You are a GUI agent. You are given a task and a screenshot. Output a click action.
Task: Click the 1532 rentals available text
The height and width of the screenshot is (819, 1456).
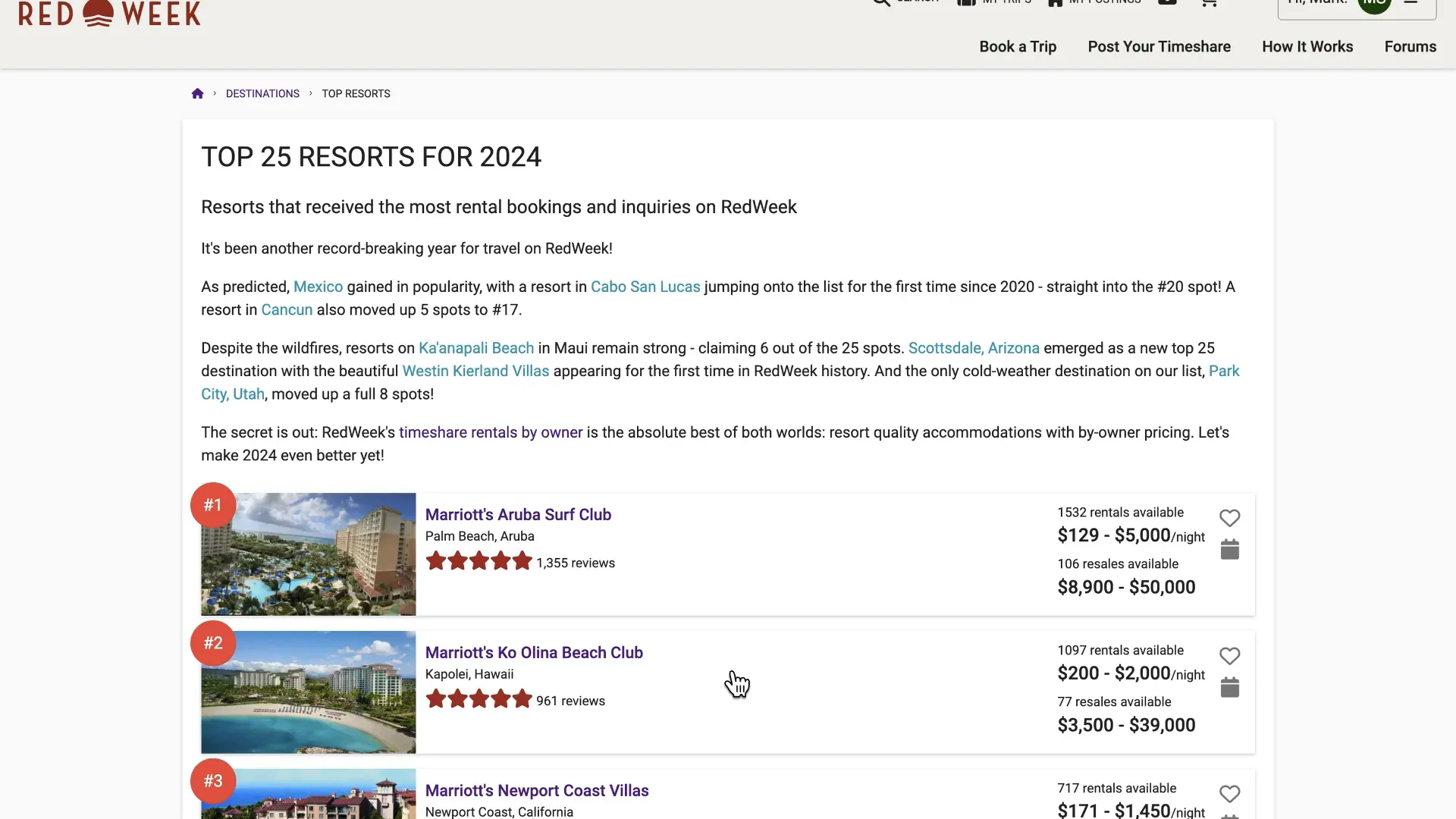click(1120, 512)
